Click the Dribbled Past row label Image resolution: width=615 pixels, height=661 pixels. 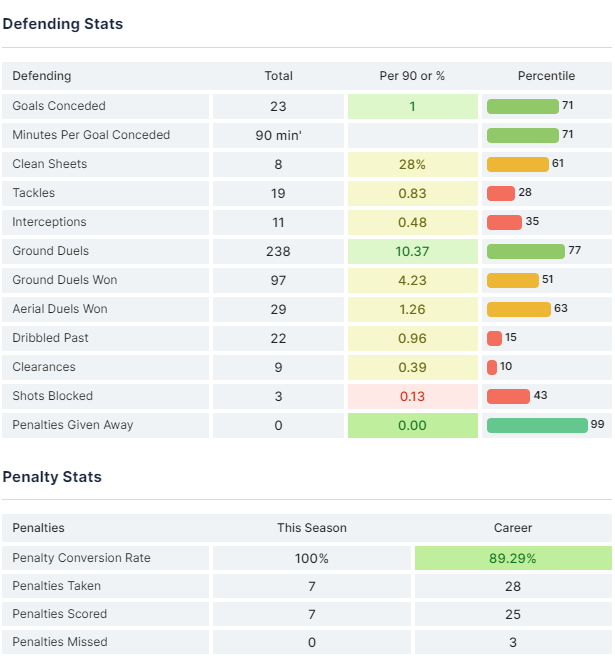click(x=50, y=338)
